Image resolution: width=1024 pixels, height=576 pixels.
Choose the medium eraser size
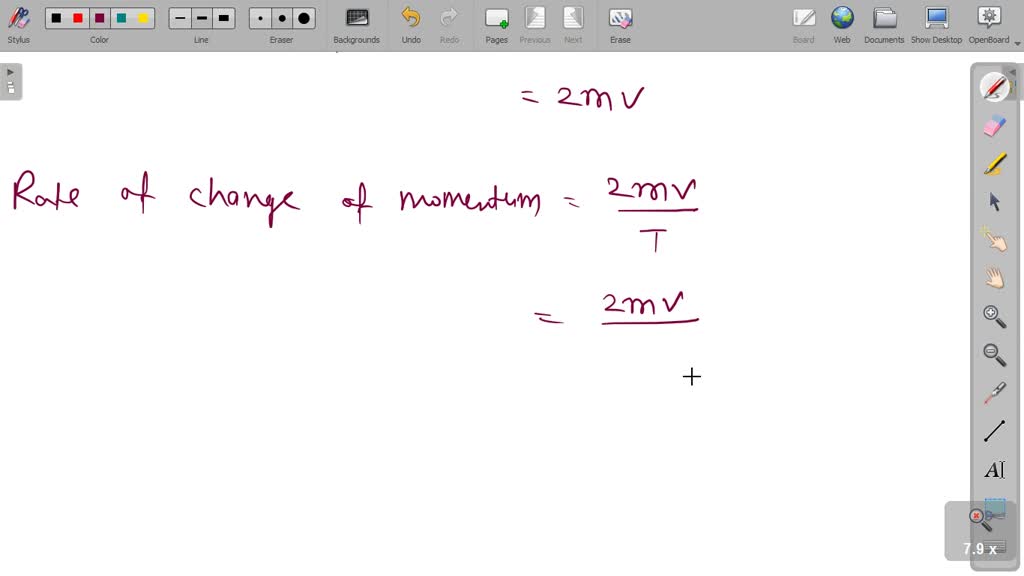coord(282,18)
